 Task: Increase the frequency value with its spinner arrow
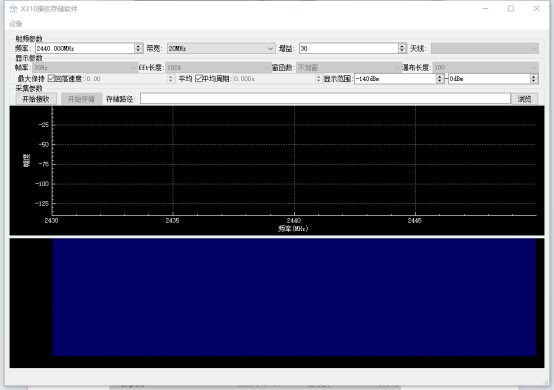[x=138, y=46]
